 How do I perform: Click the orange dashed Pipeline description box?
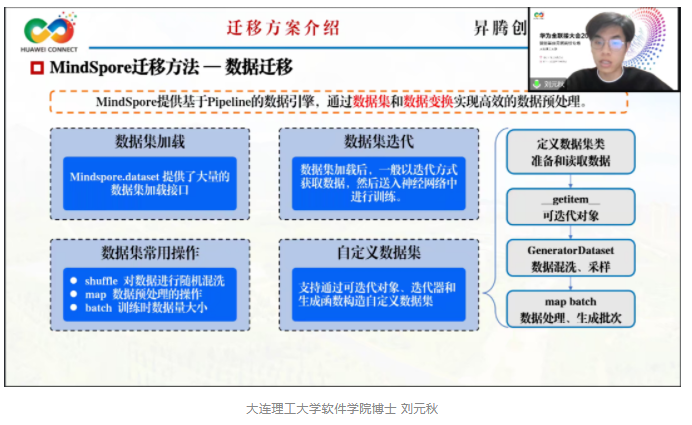pos(340,103)
